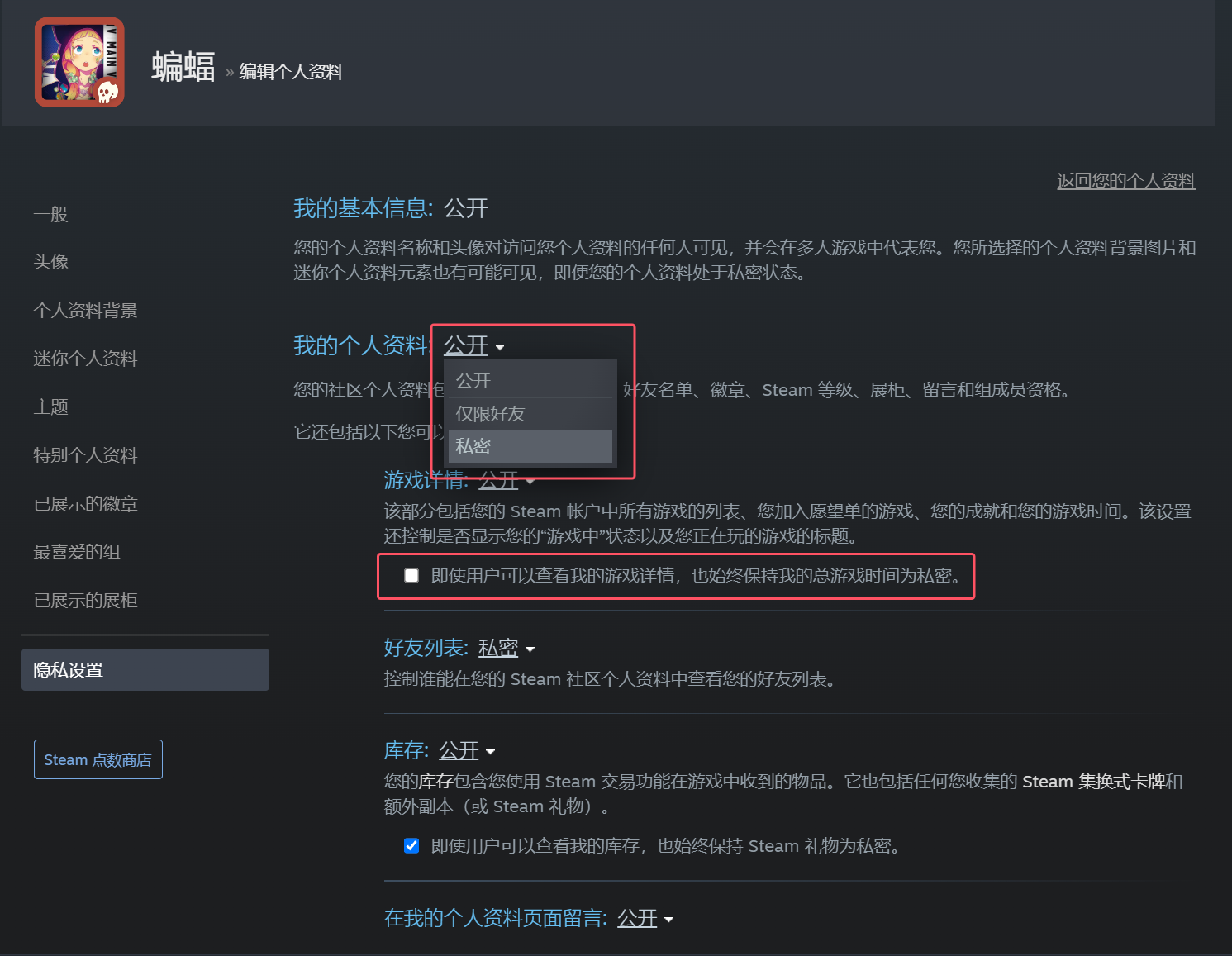This screenshot has width=1232, height=956.
Task: Open 已展示的徽章 sidebar item
Action: (x=85, y=504)
